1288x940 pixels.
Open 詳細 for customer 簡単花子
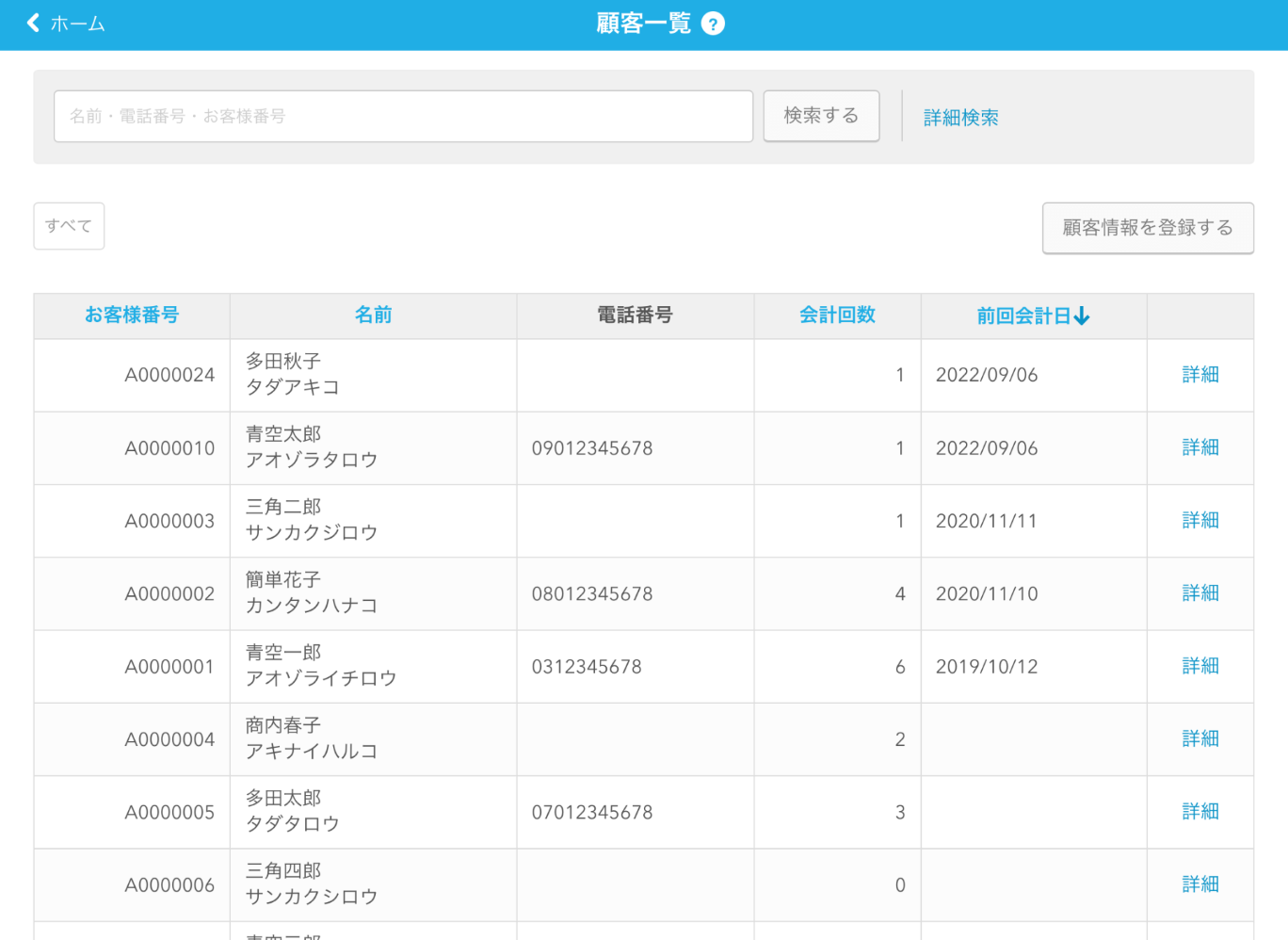1199,593
